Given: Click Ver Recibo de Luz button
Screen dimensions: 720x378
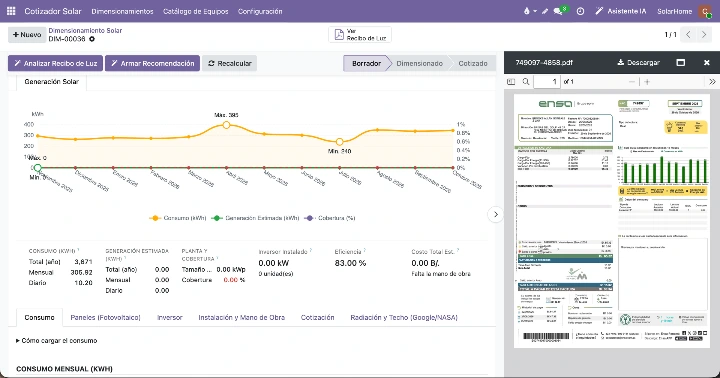Looking at the screenshot, I should (360, 34).
